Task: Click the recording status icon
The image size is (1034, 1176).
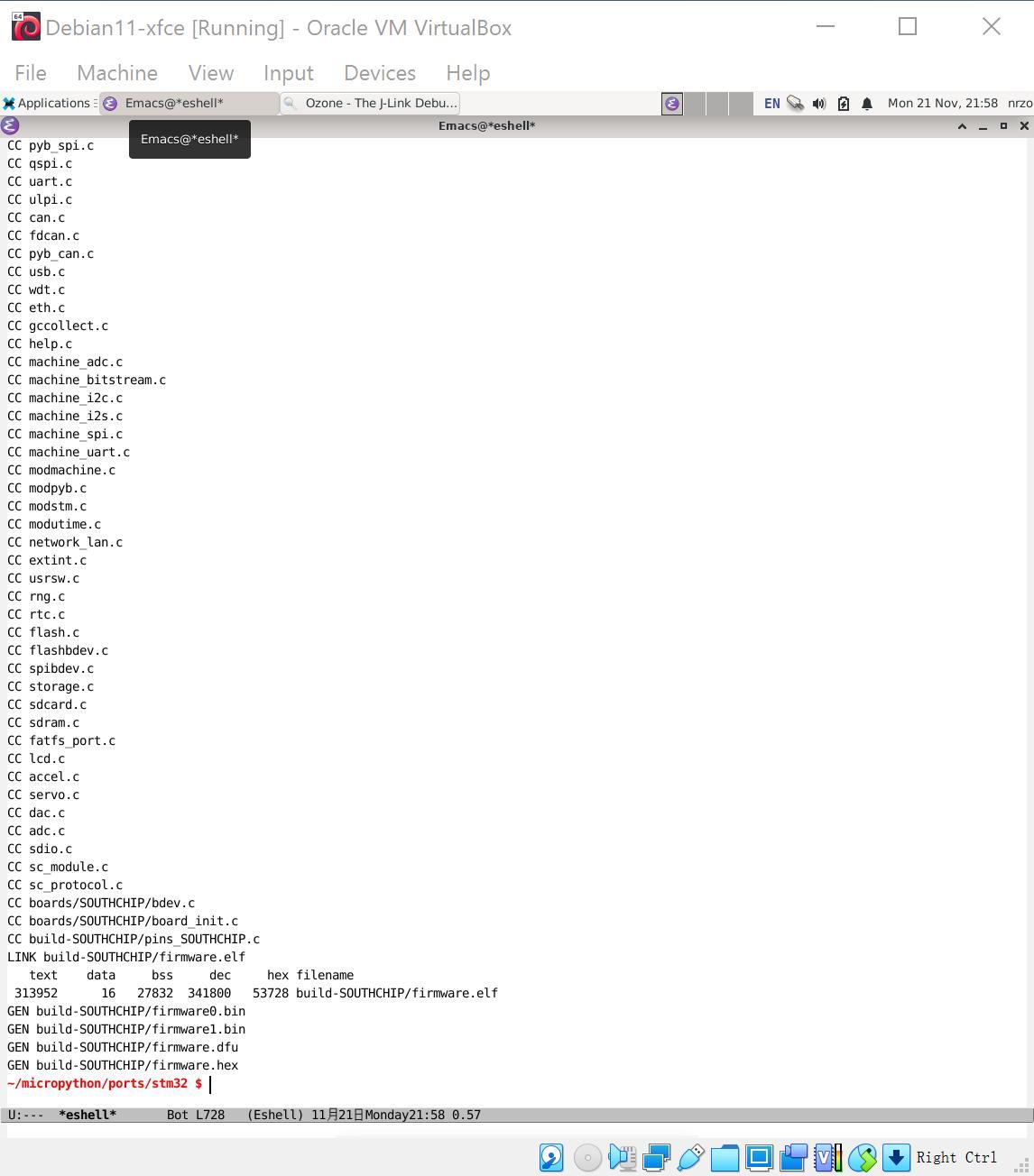Action: (x=793, y=1157)
